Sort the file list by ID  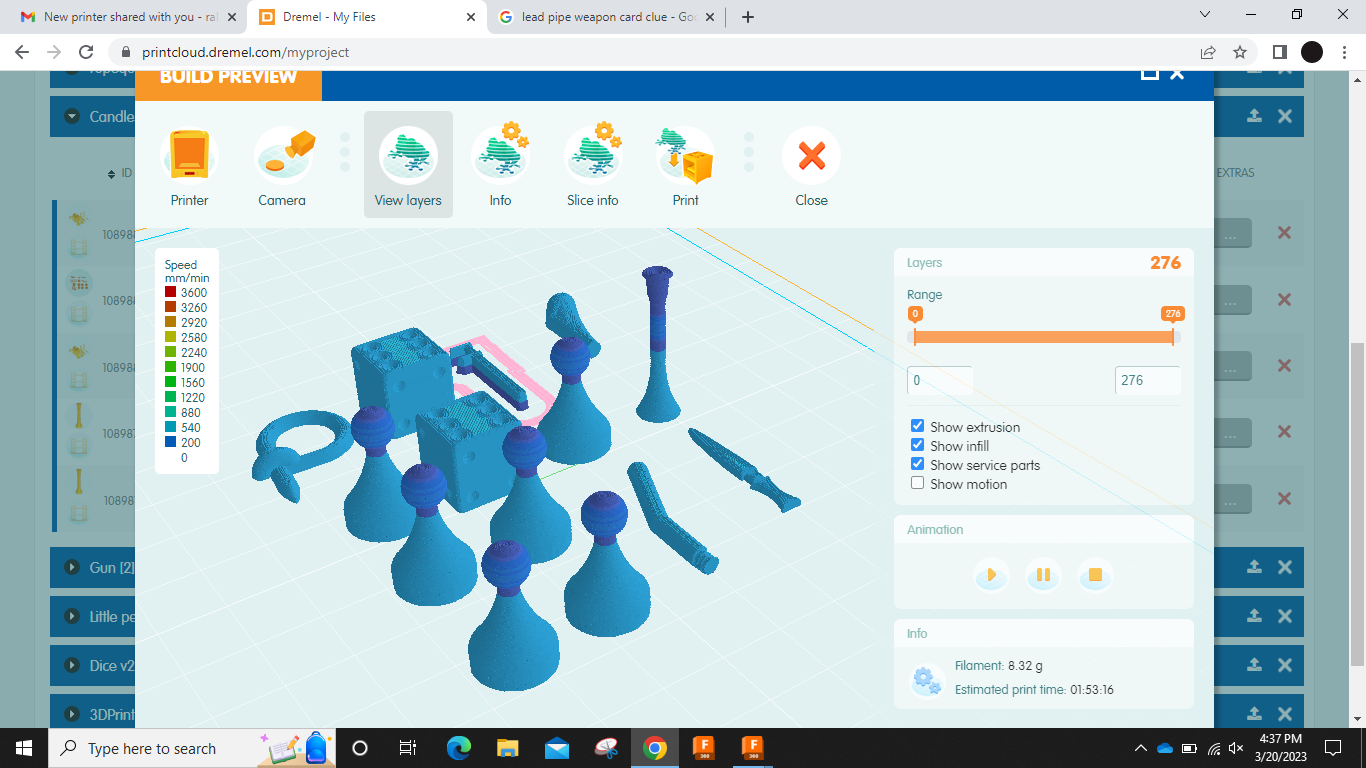120,173
